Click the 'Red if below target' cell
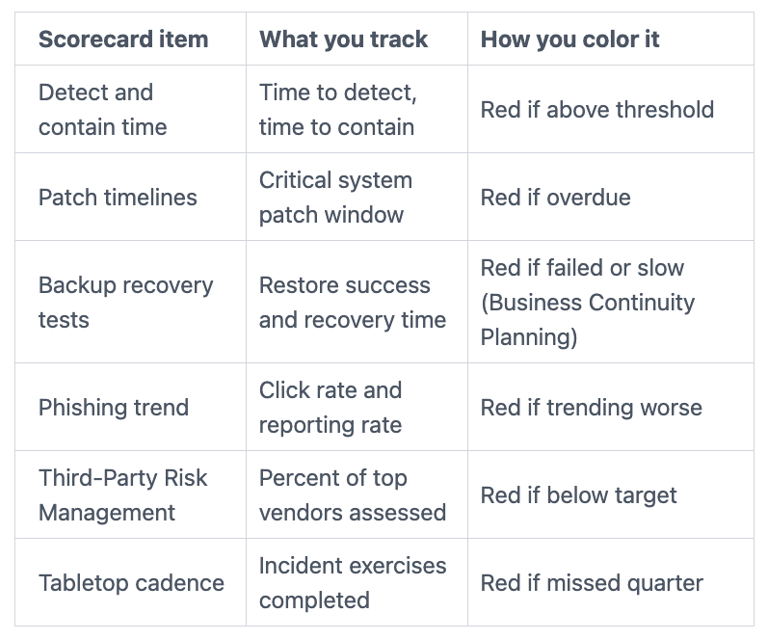Viewport: 768px width, 640px height. pos(578,495)
